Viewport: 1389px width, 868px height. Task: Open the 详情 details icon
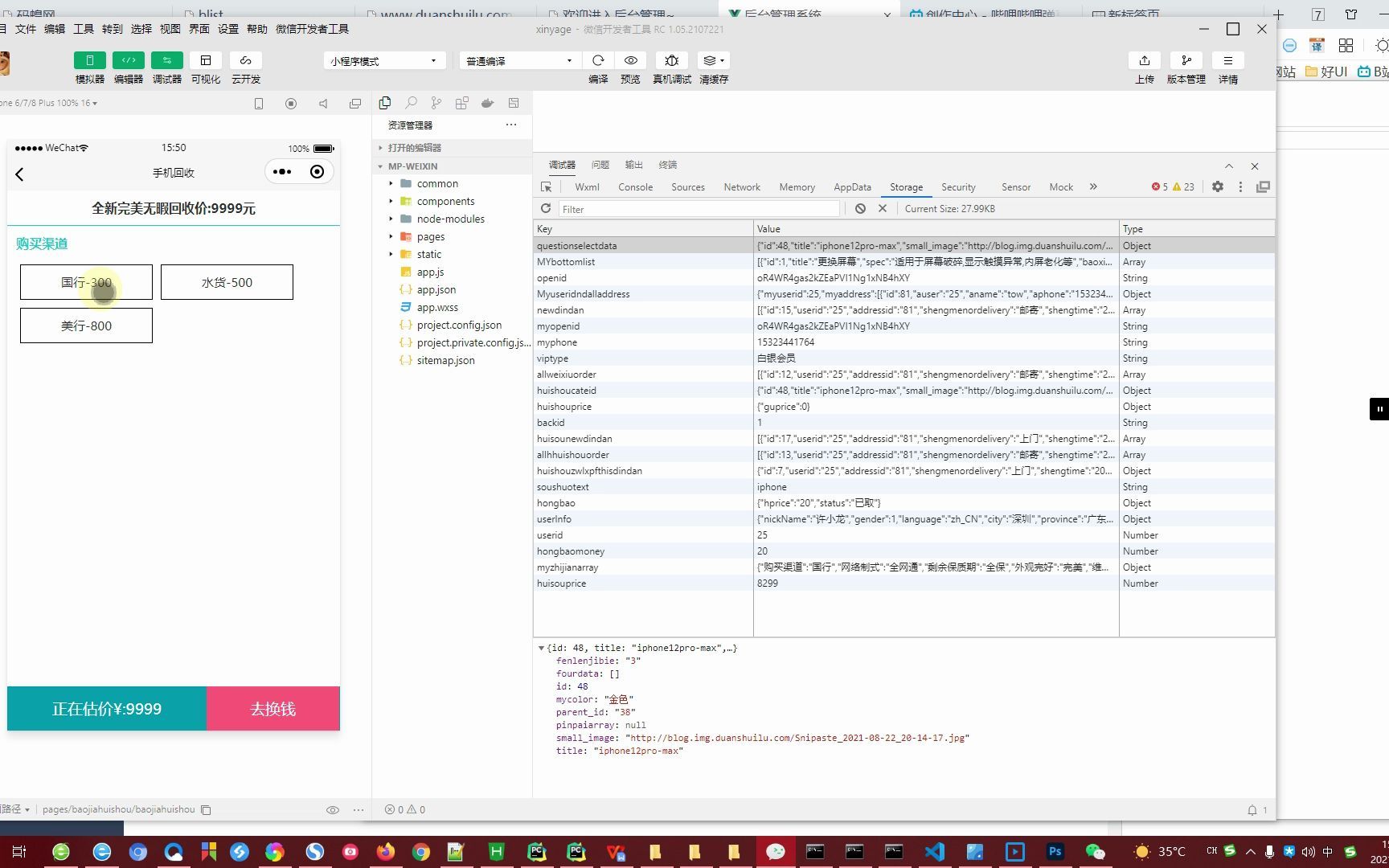tap(1228, 60)
